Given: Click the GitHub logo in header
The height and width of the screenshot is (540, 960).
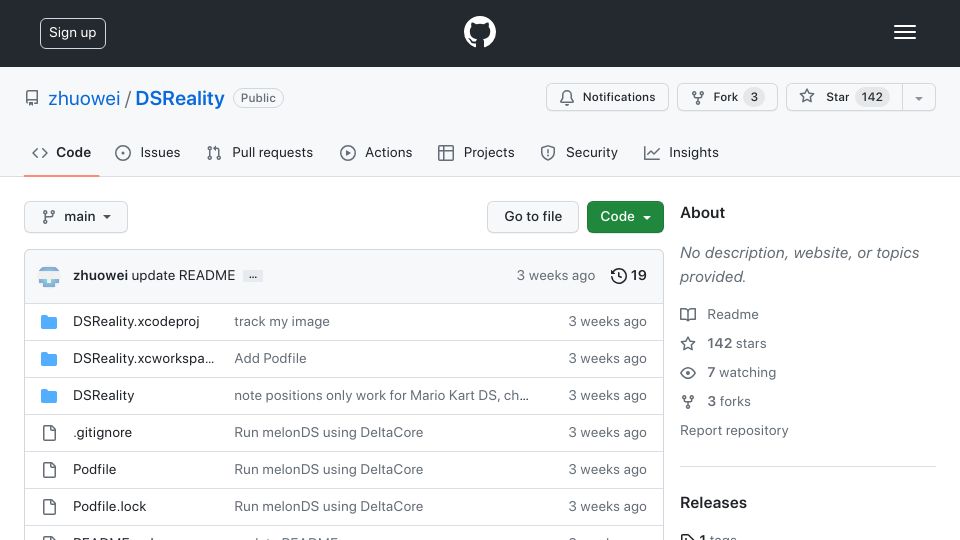Looking at the screenshot, I should 479,32.
